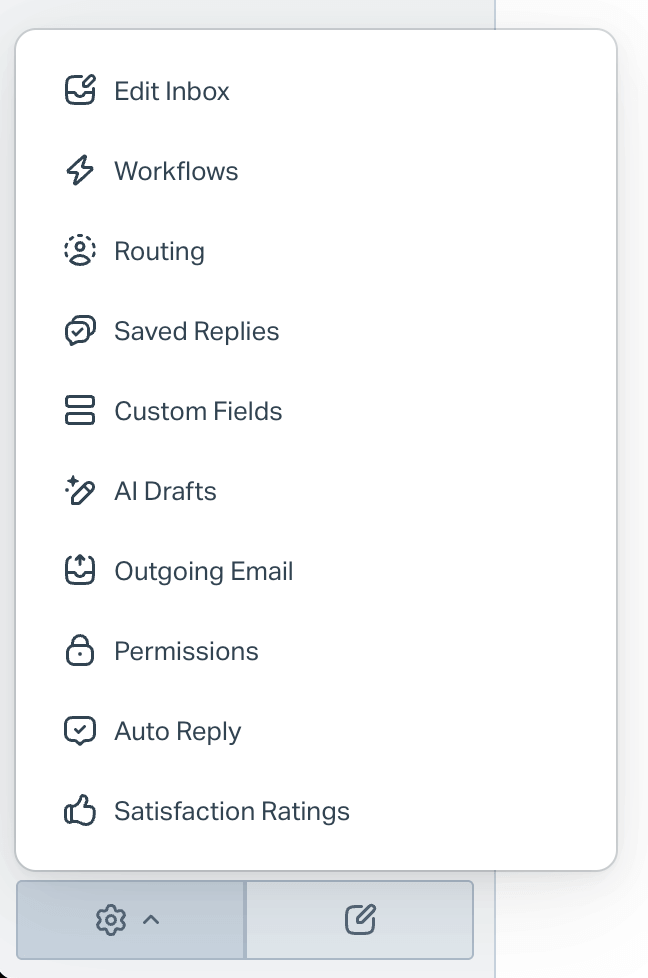Click the Workflows lightning bolt icon
This screenshot has width=648, height=978.
pyautogui.click(x=80, y=170)
